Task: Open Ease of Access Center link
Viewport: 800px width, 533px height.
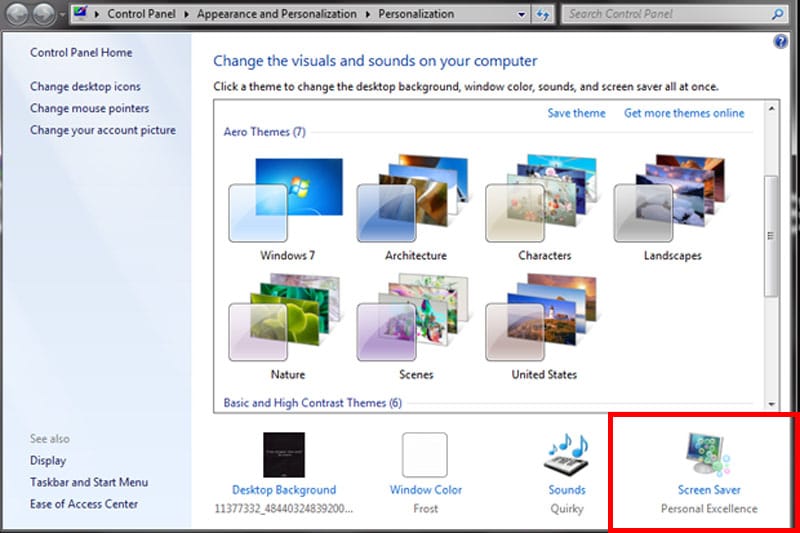Action: point(84,504)
